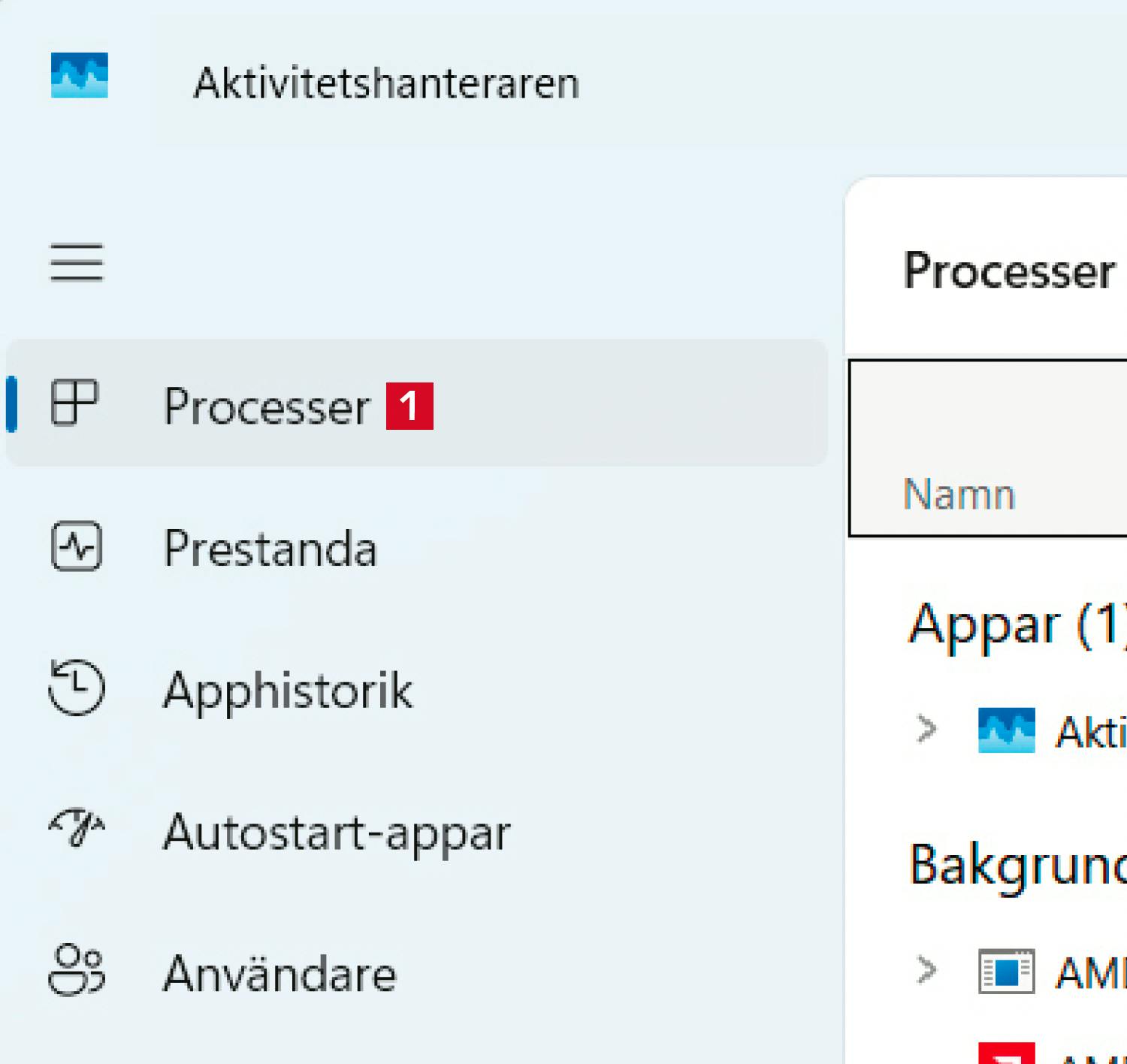
Task: Go to the Autostart-appar section
Action: 337,833
